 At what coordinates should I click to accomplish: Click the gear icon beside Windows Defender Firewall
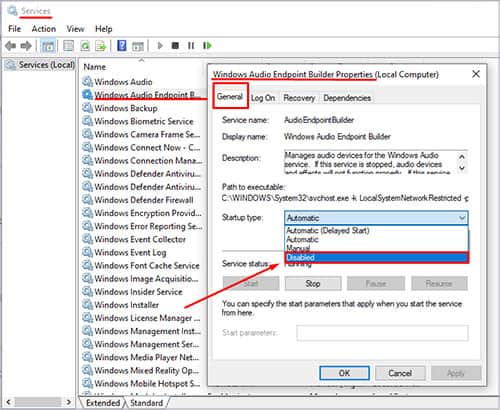coord(87,199)
